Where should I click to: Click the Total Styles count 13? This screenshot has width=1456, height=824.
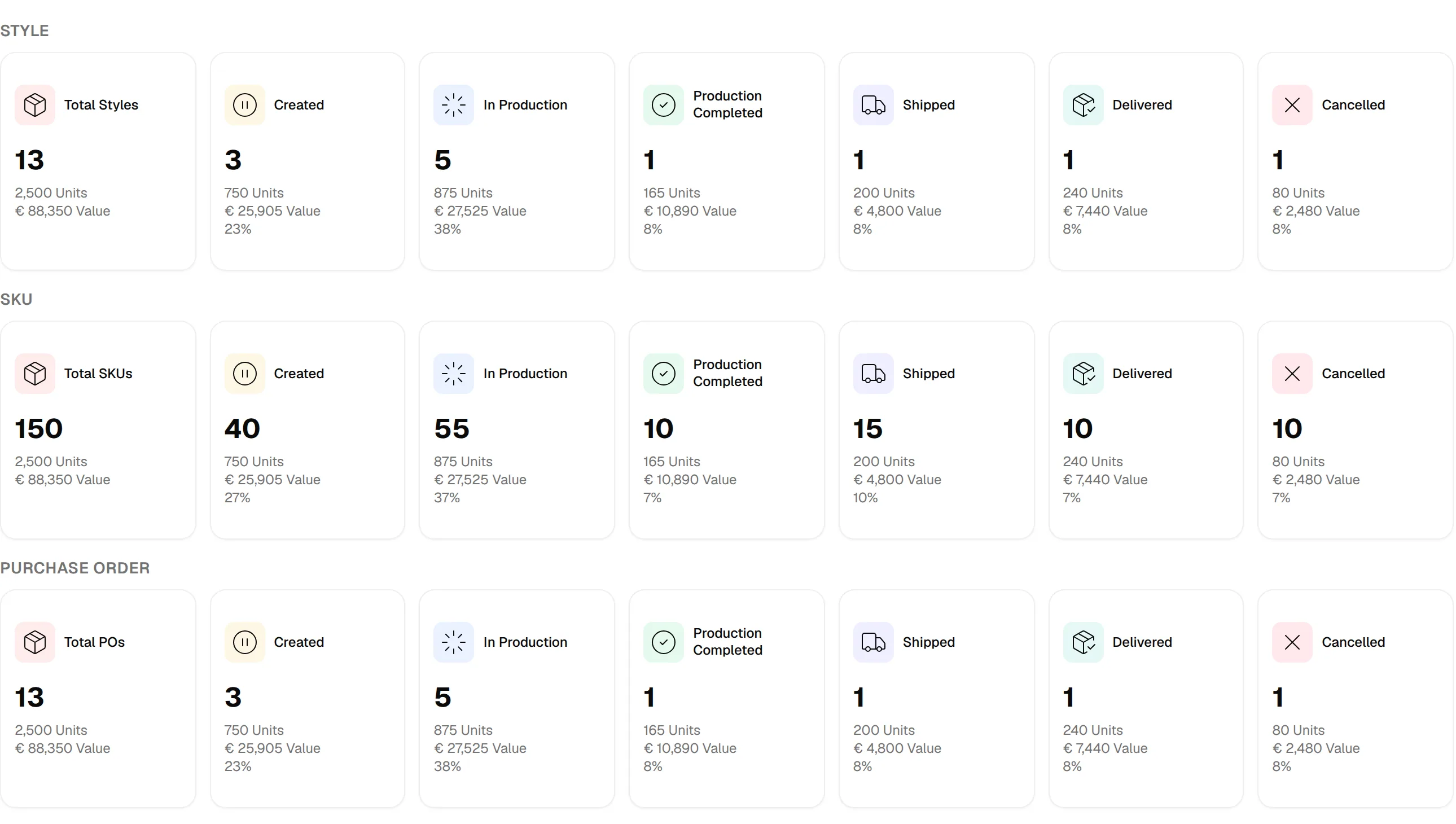[29, 160]
